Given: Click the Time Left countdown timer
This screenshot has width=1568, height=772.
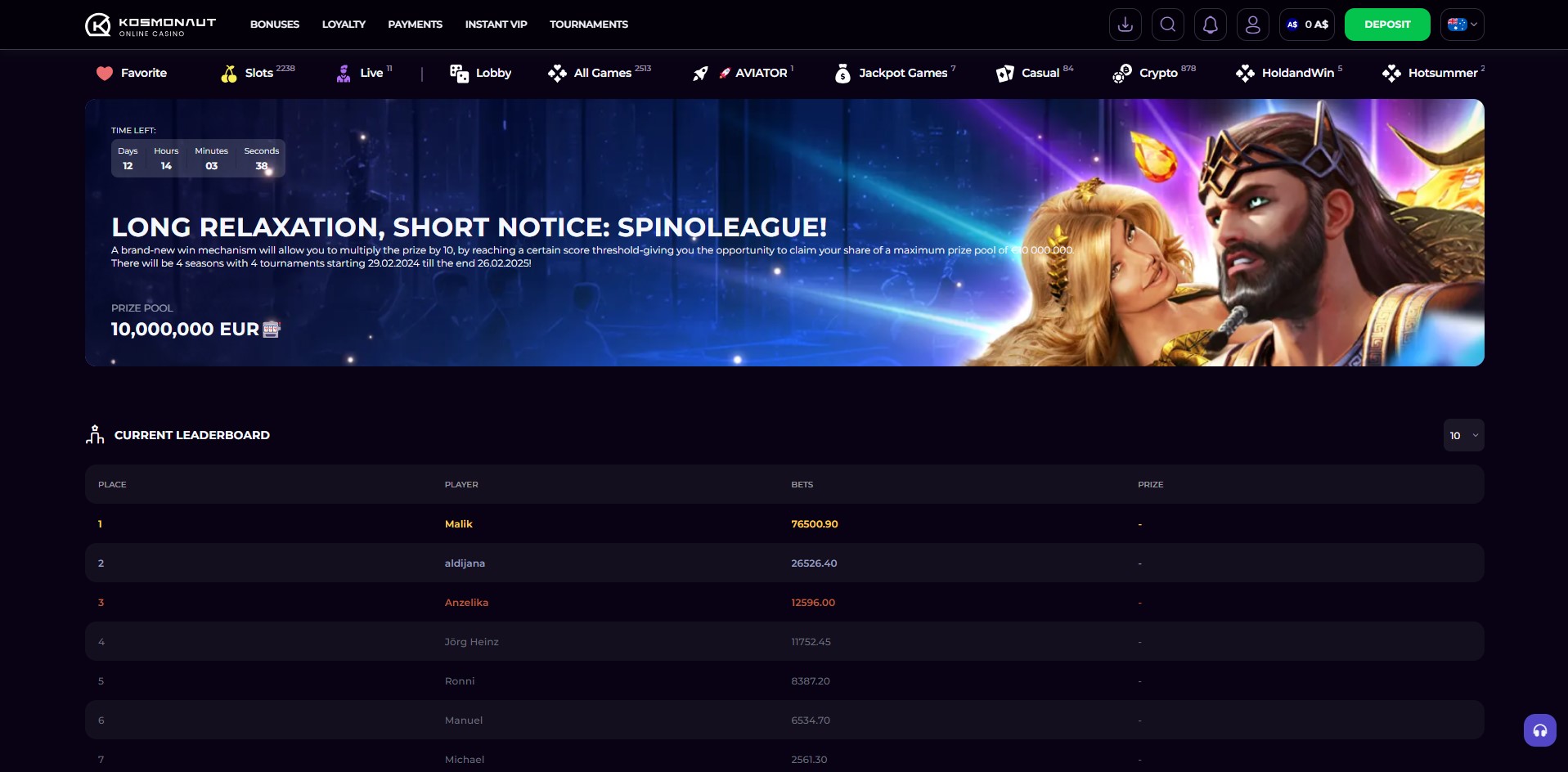Looking at the screenshot, I should point(198,158).
